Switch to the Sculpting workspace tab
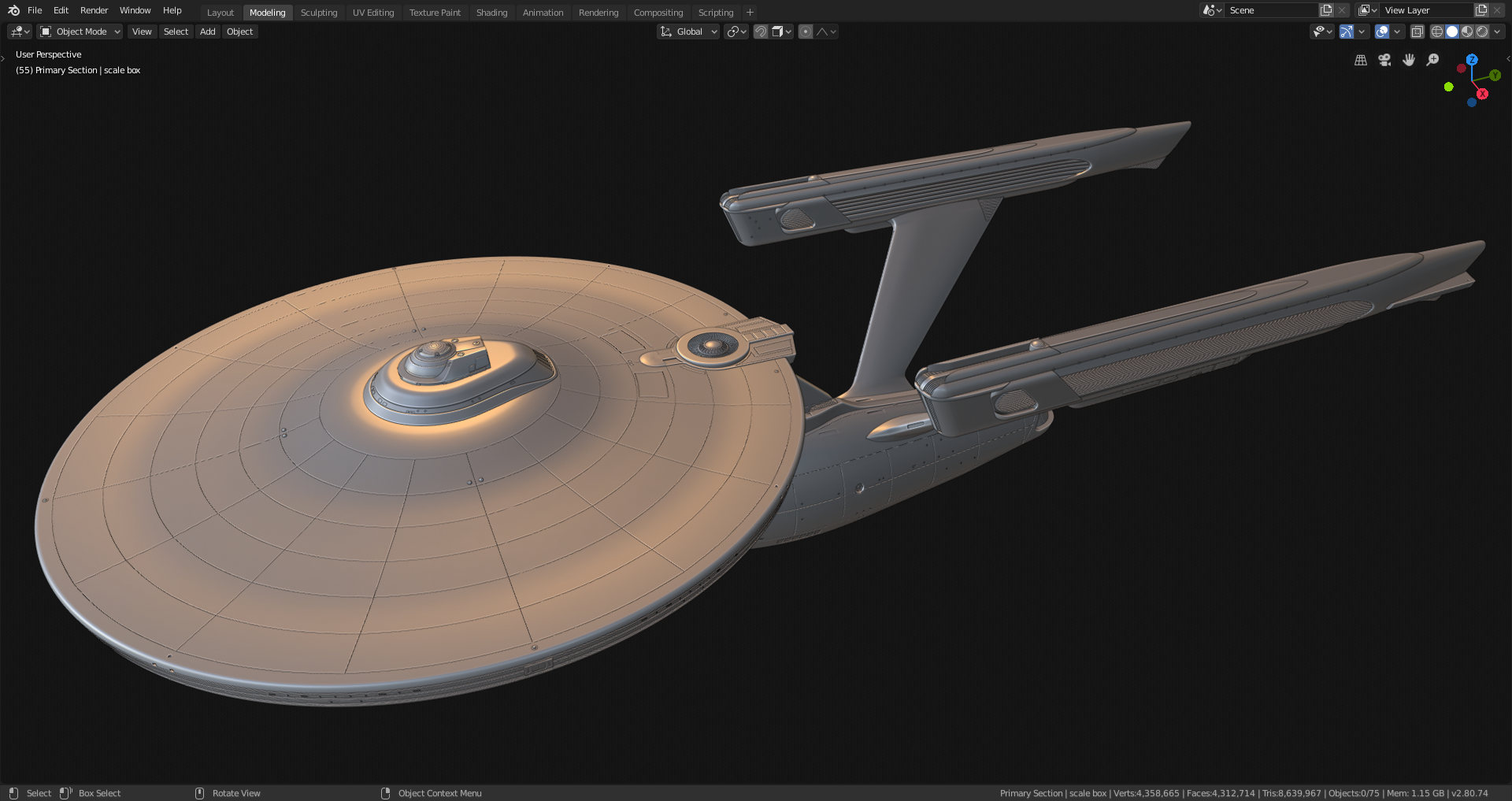This screenshot has height=801, width=1512. 319,13
